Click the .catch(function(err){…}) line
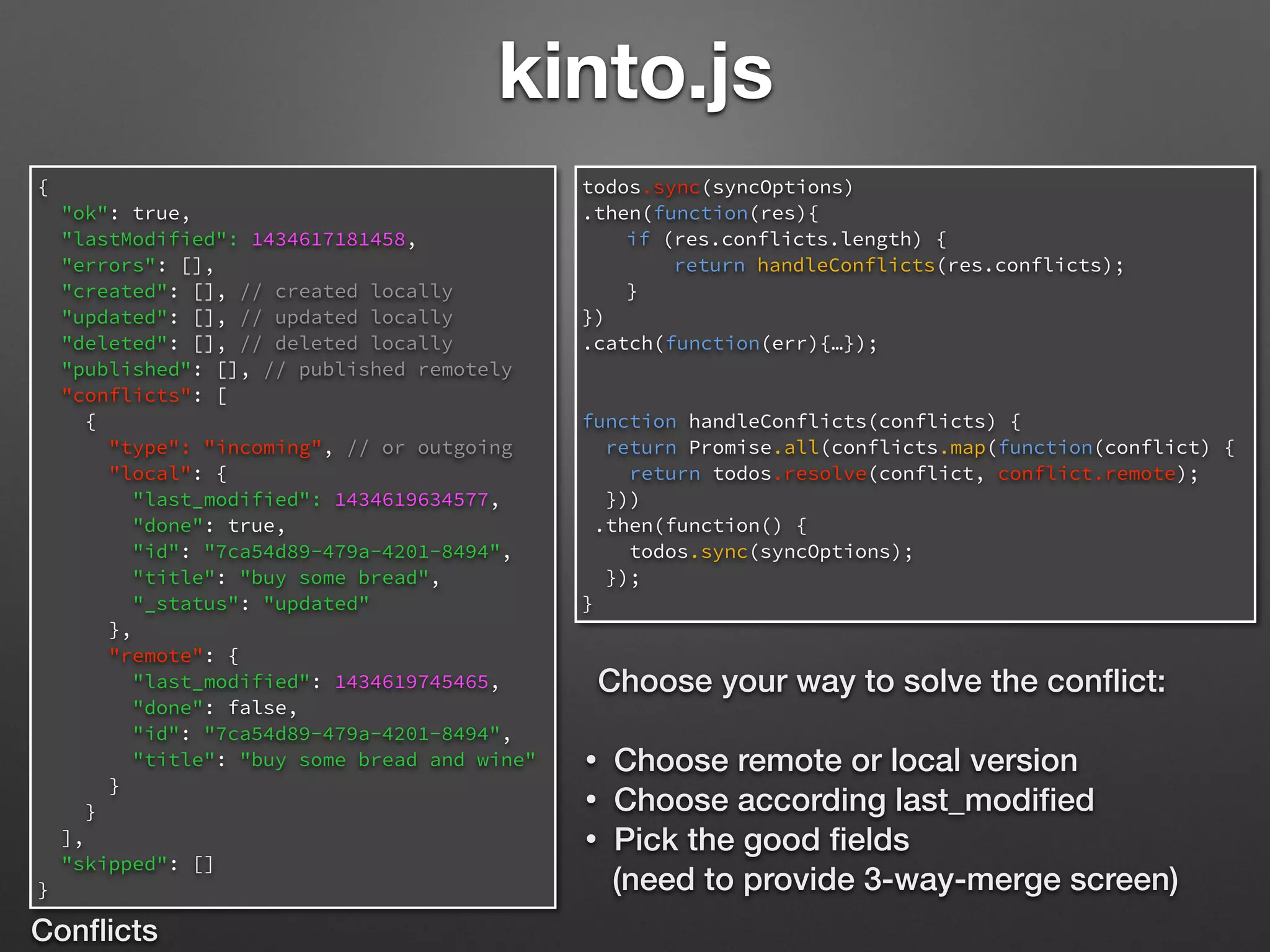The height and width of the screenshot is (952, 1270). [730, 343]
